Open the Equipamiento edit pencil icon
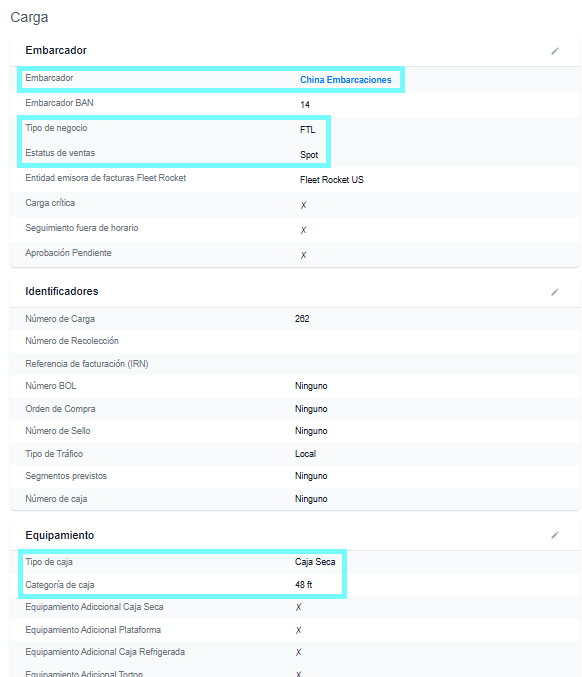 coord(555,535)
